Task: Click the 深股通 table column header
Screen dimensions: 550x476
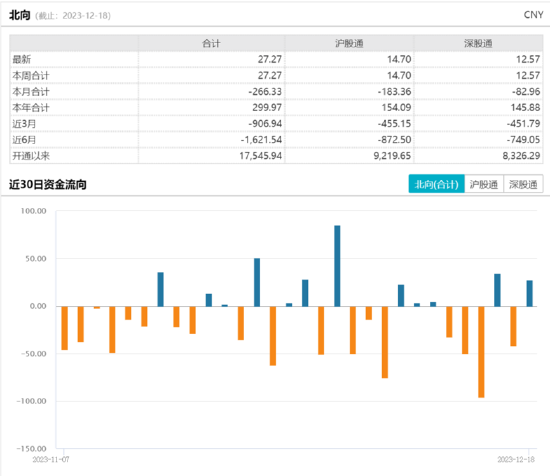Action: coord(478,43)
